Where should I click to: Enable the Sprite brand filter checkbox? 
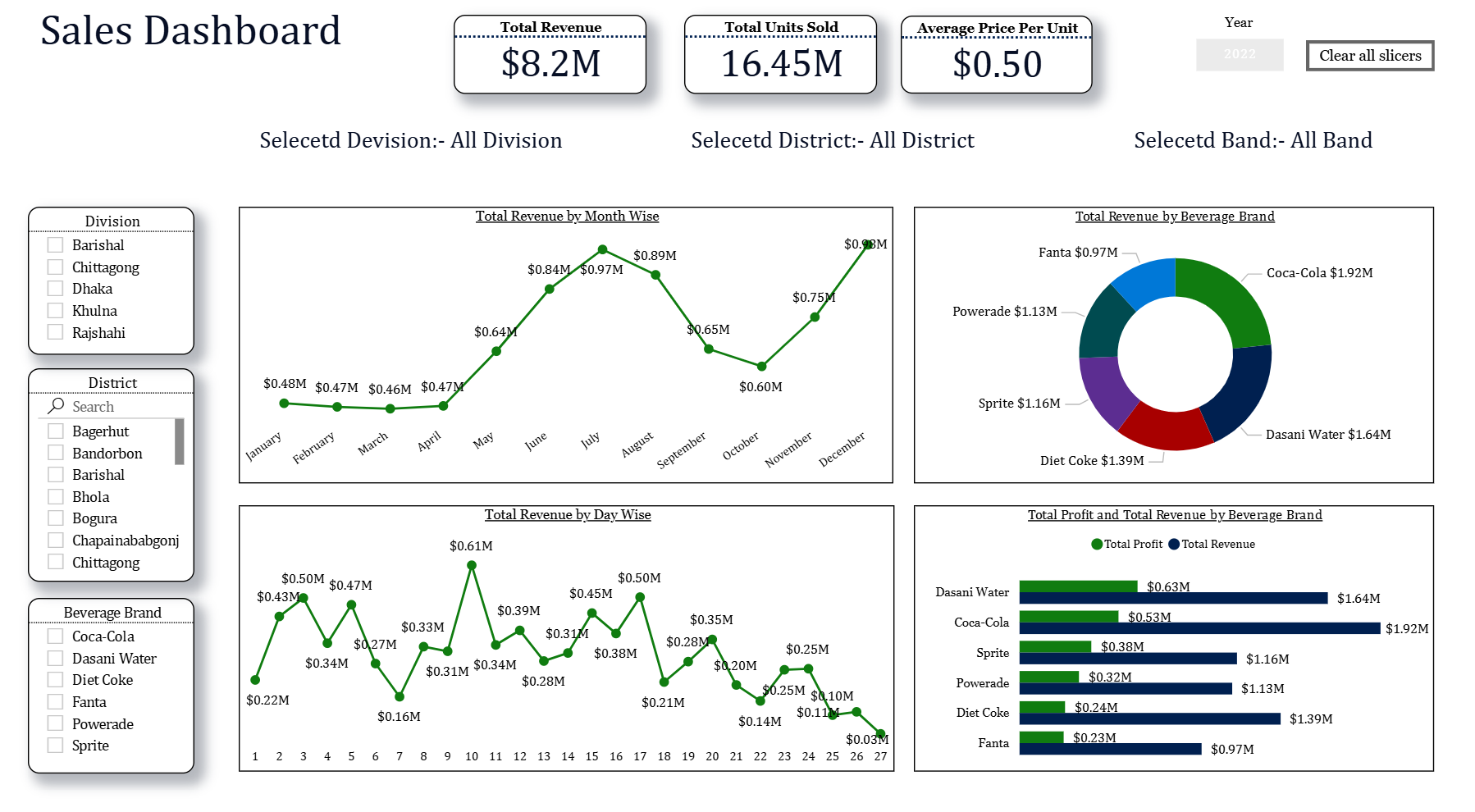[56, 746]
